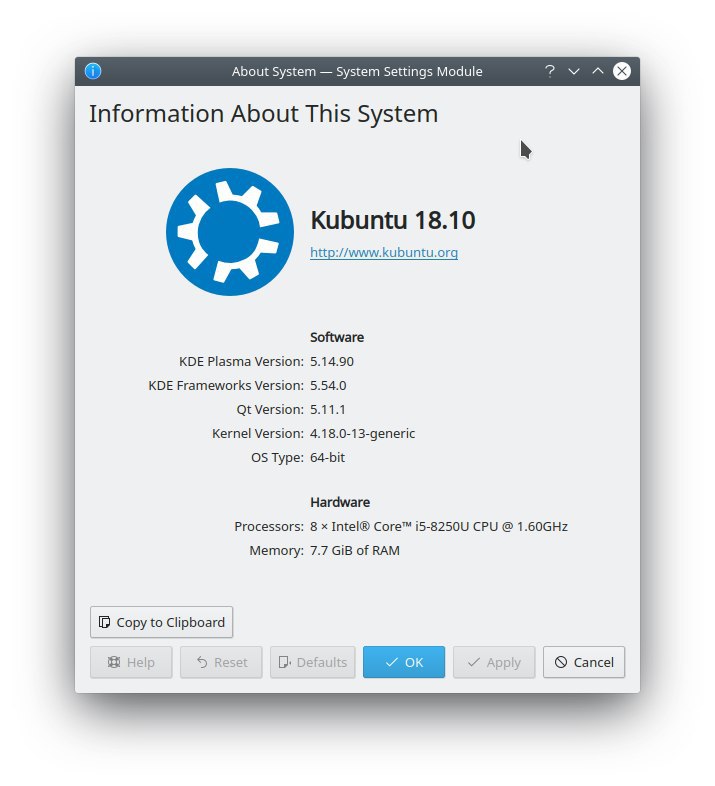Screen dimensions: 715x786
Task: Click the Help button
Action: [x=131, y=662]
